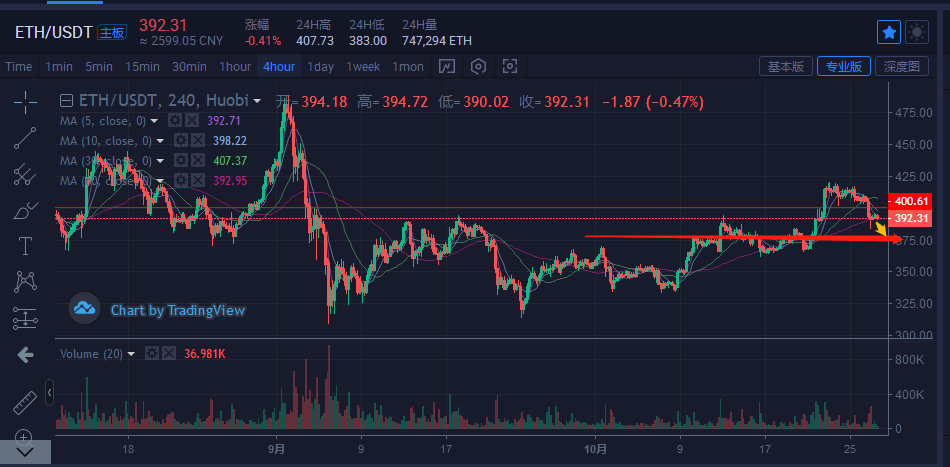Select the ruler measure tool
Image resolution: width=950 pixels, height=467 pixels.
click(x=25, y=402)
